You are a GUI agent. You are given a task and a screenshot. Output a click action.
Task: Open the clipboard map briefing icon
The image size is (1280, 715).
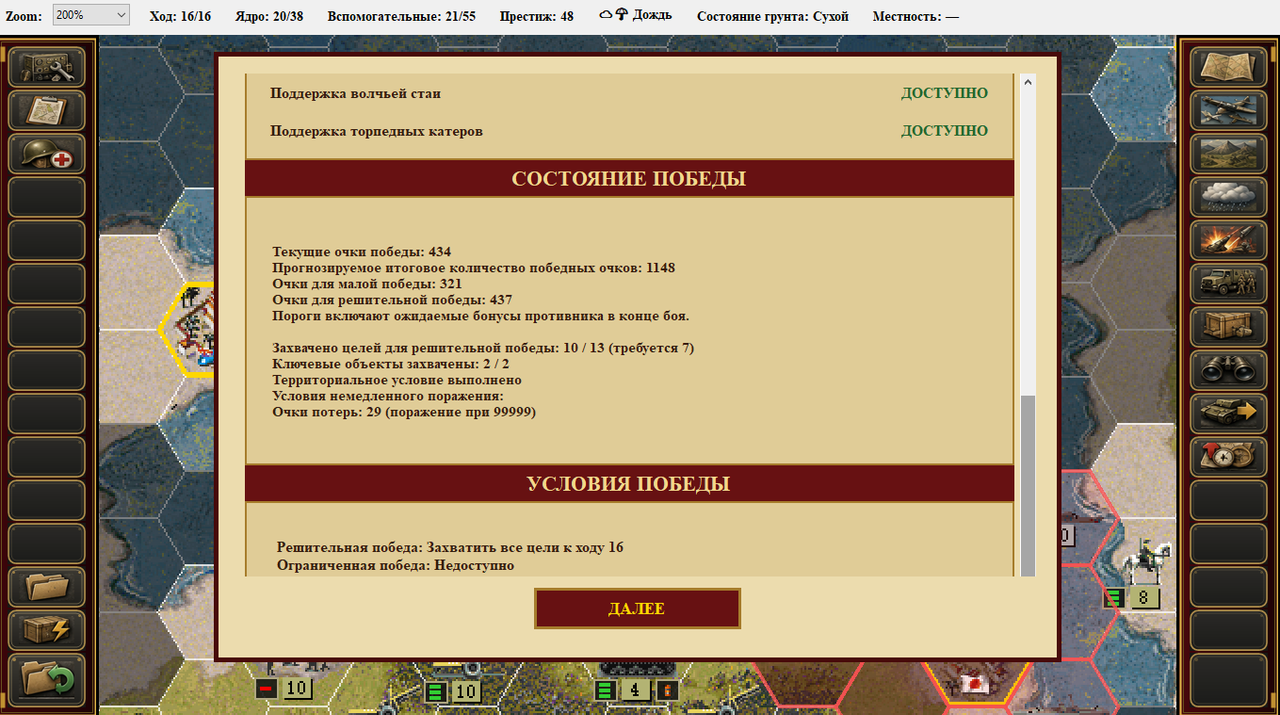tap(47, 110)
